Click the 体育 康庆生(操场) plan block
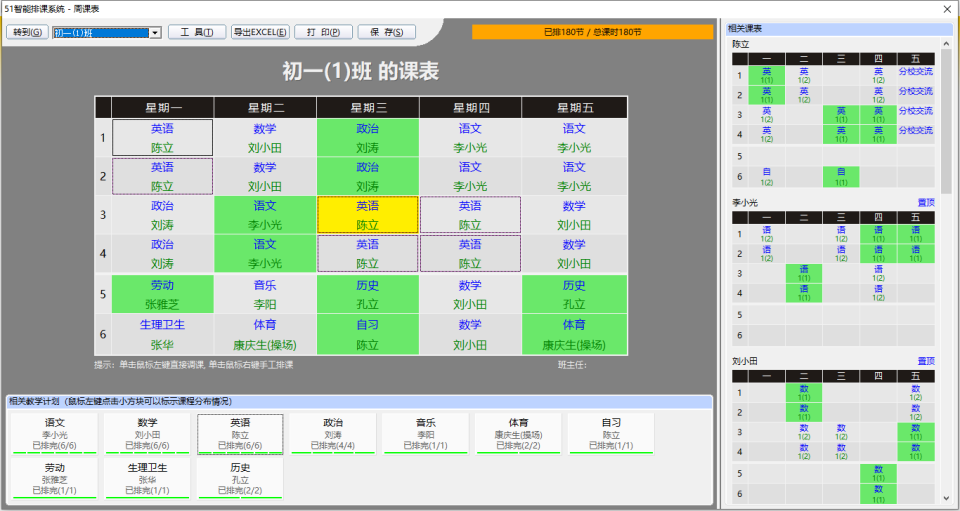This screenshot has width=960, height=511. pos(519,434)
